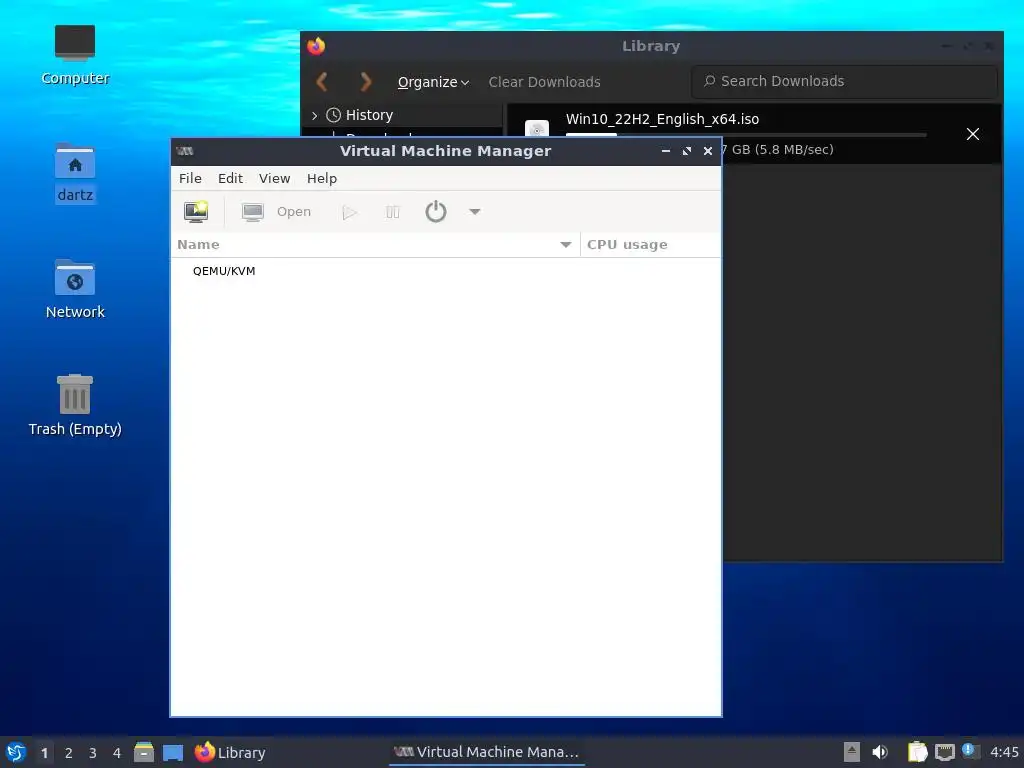This screenshot has width=1024, height=768.
Task: Go back in the Library window
Action: 321,82
